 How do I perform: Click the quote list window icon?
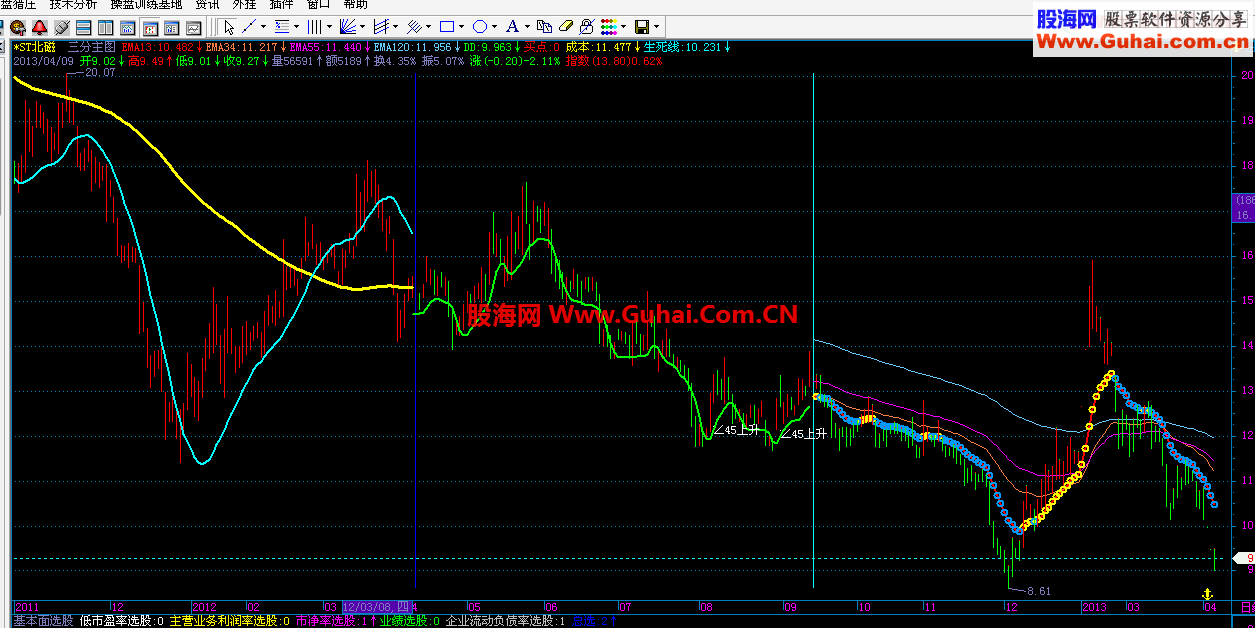click(x=172, y=27)
